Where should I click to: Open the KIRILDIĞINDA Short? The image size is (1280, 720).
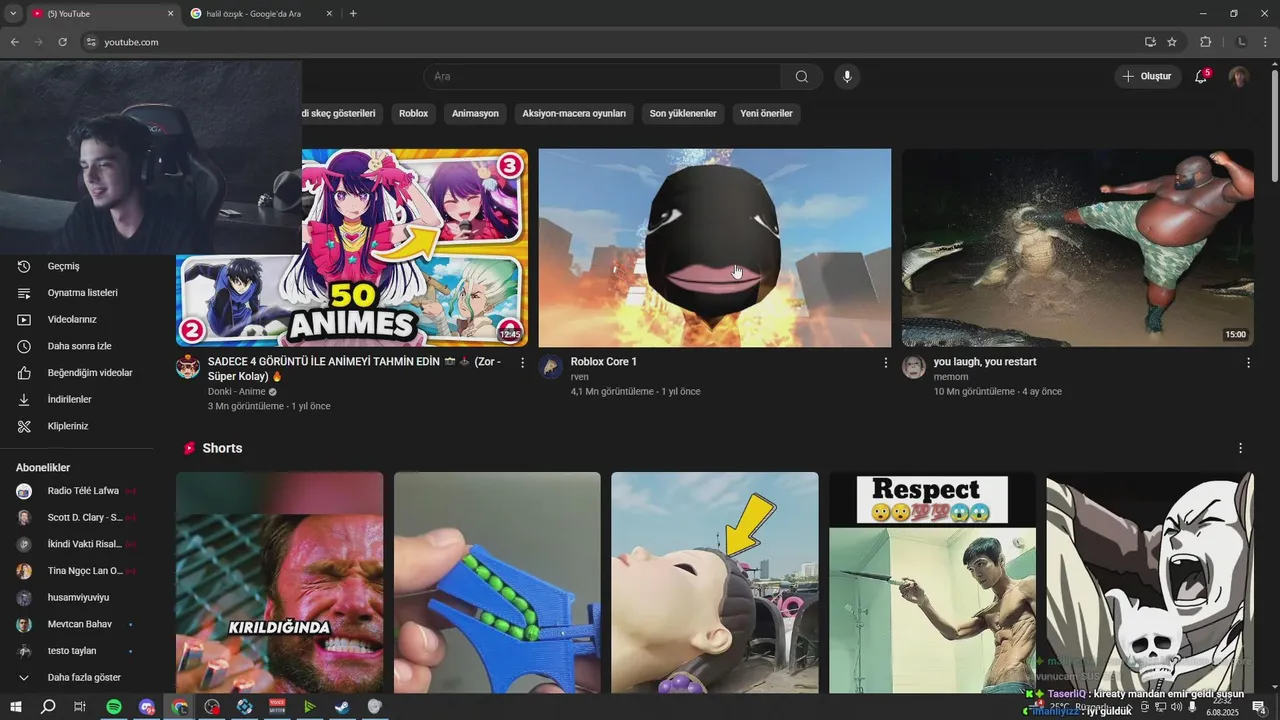280,583
